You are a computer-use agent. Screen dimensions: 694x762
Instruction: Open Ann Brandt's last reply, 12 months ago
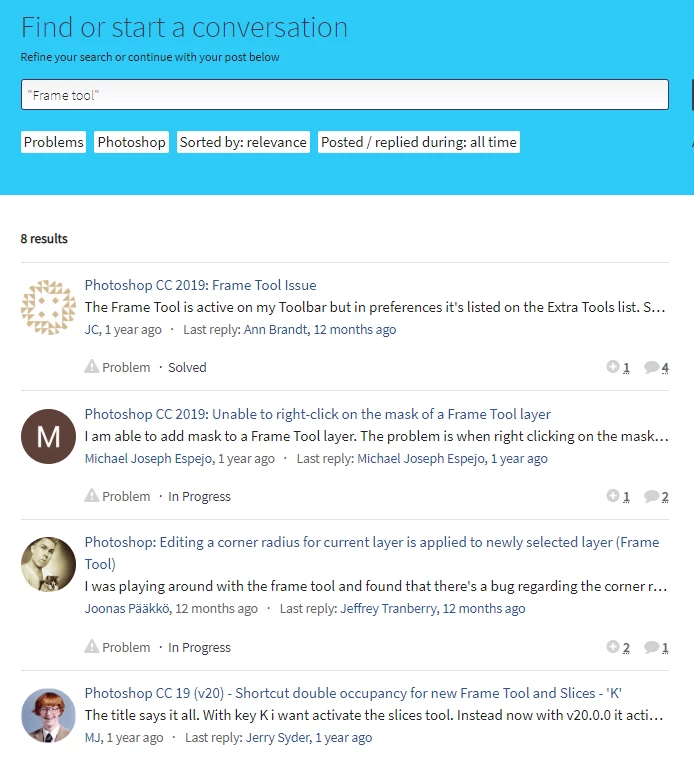pyautogui.click(x=320, y=329)
